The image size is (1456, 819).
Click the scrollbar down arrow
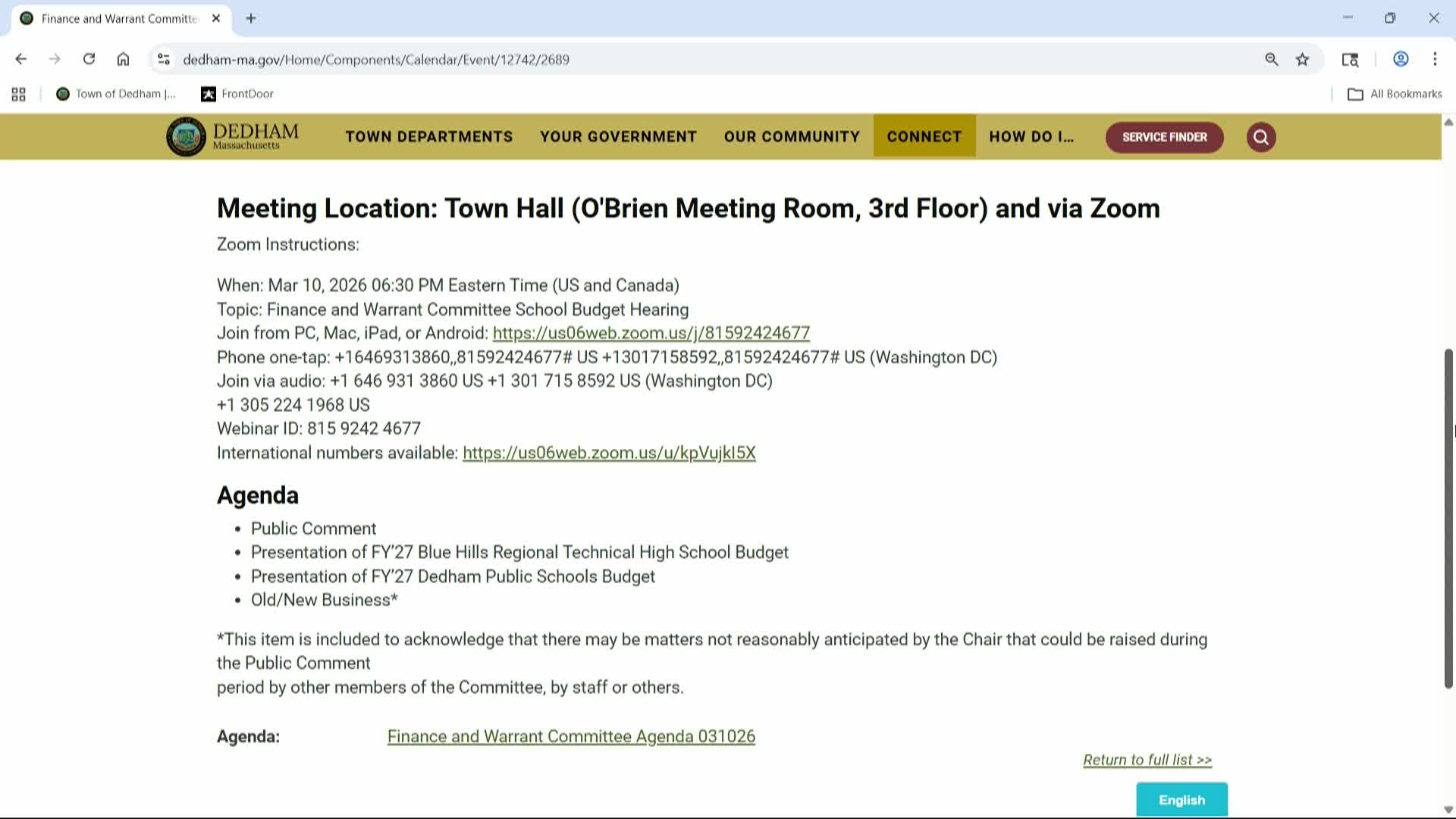(x=1448, y=807)
